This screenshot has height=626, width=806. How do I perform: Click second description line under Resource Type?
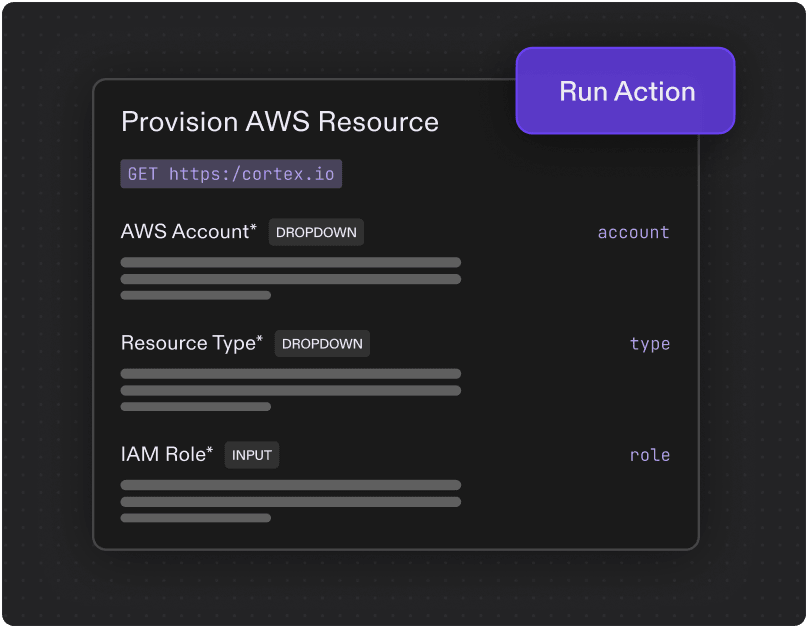point(291,391)
